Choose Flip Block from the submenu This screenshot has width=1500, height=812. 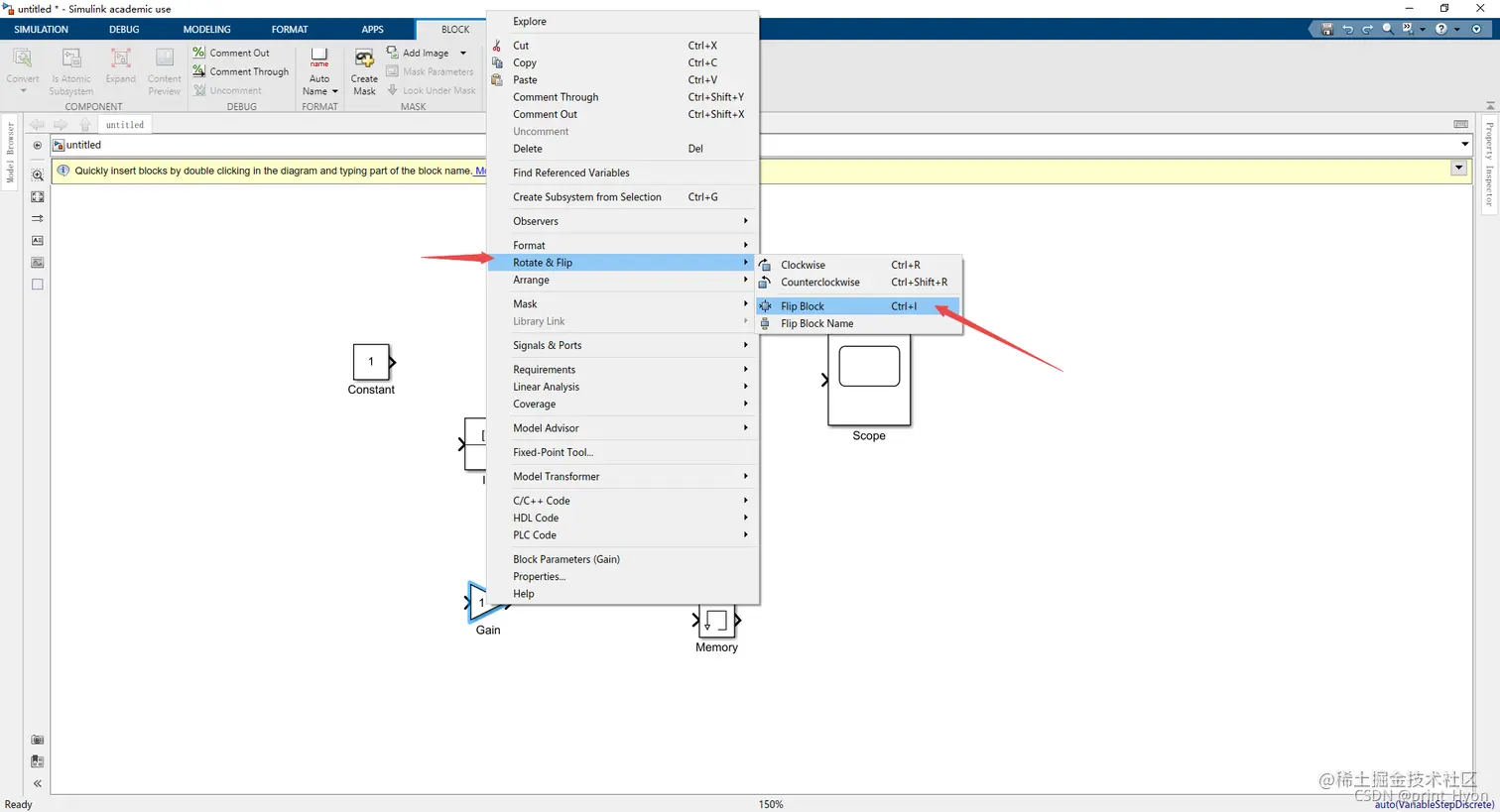[858, 306]
